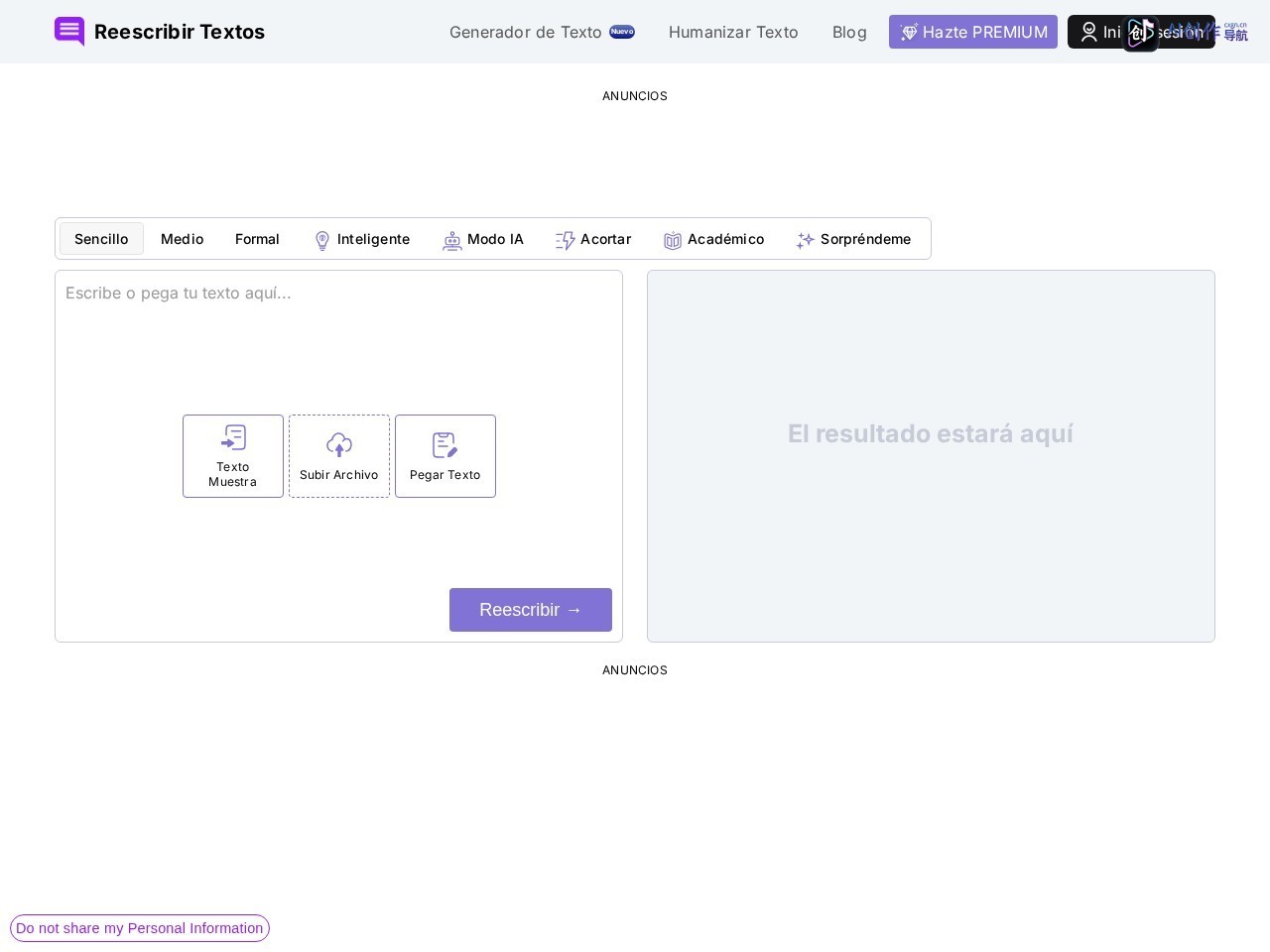Viewport: 1270px width, 952px height.
Task: Click the Pegar Texto button
Action: [445, 456]
